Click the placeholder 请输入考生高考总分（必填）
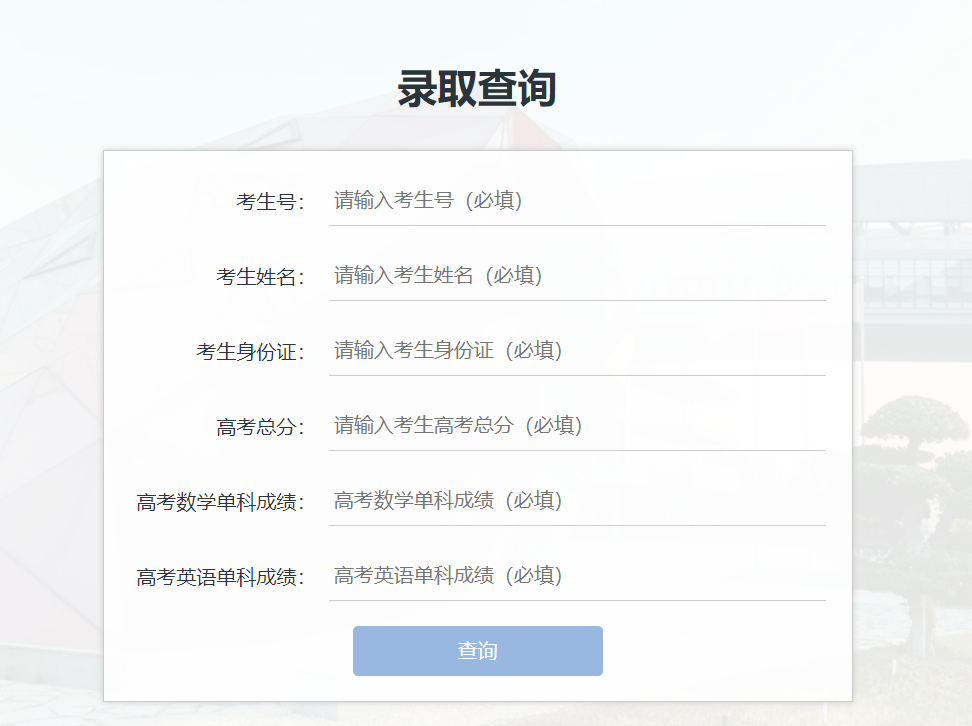 [454, 425]
